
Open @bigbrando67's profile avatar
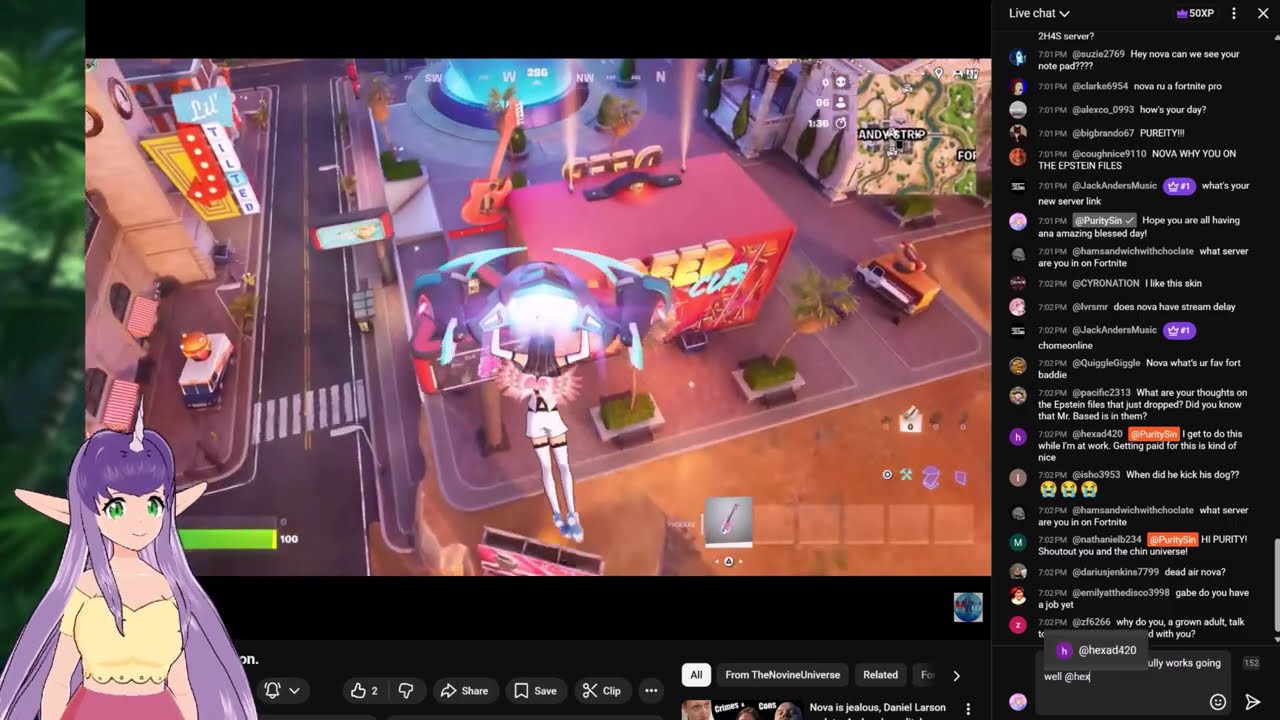tap(1018, 133)
